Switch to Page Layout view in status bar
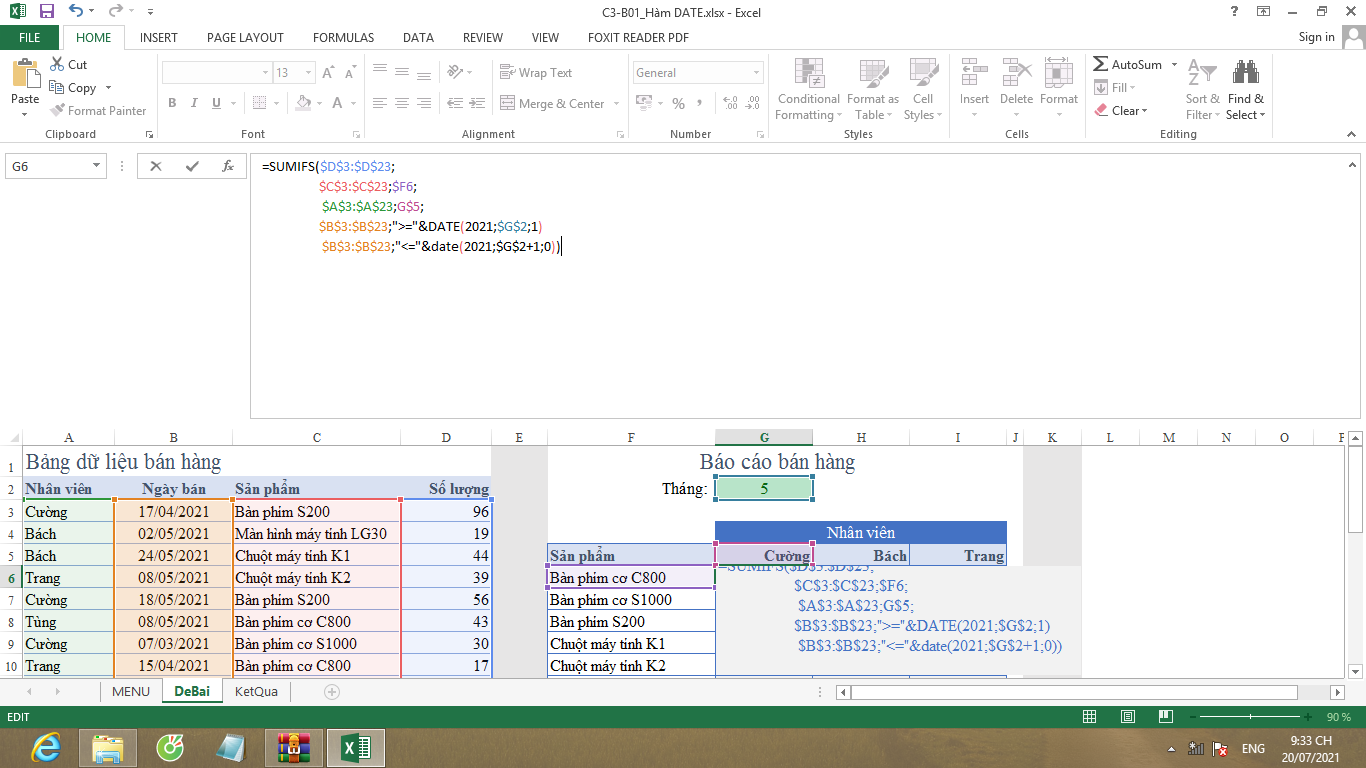Viewport: 1366px width, 768px height. click(x=1127, y=717)
